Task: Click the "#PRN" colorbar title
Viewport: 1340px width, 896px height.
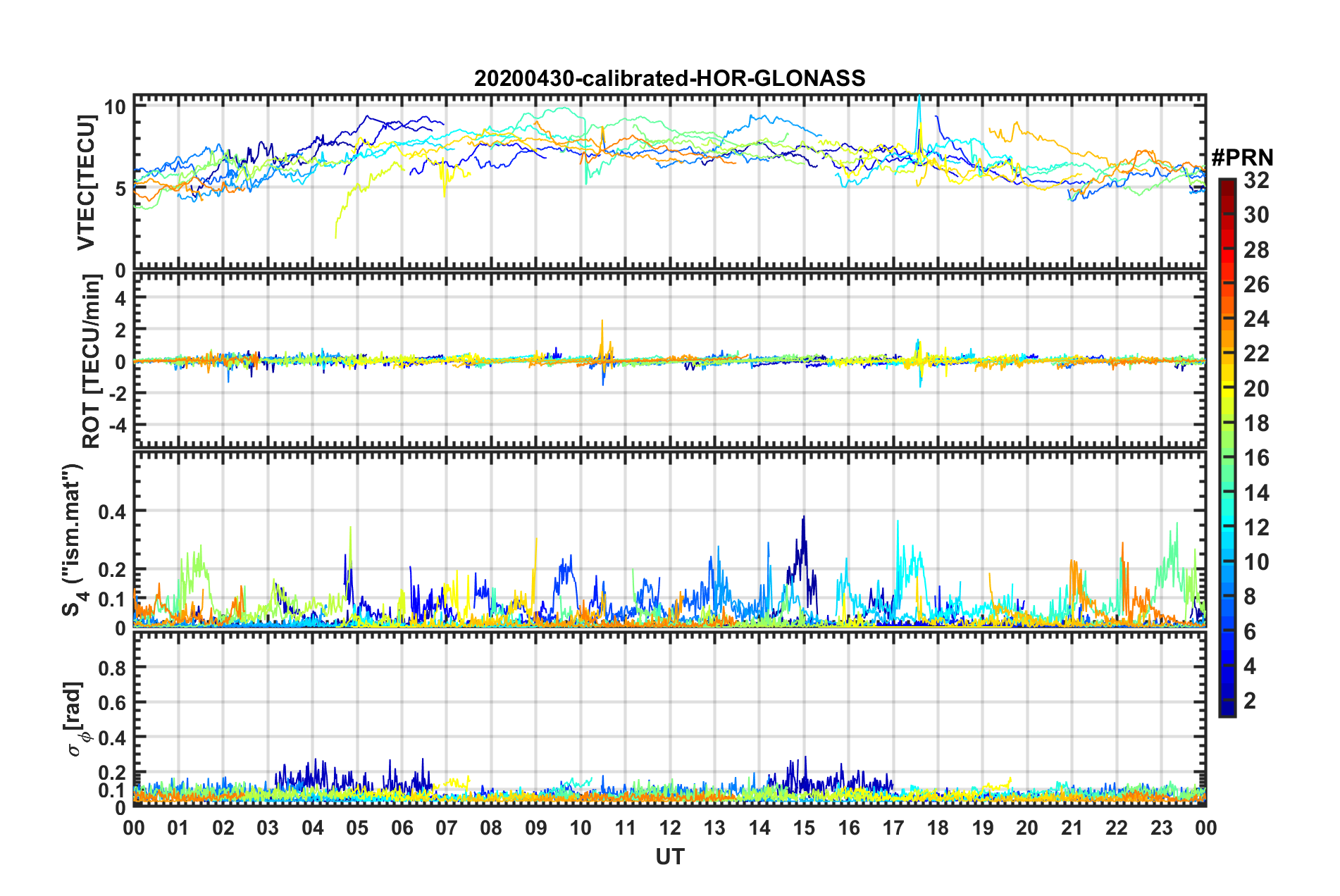Action: point(1242,157)
